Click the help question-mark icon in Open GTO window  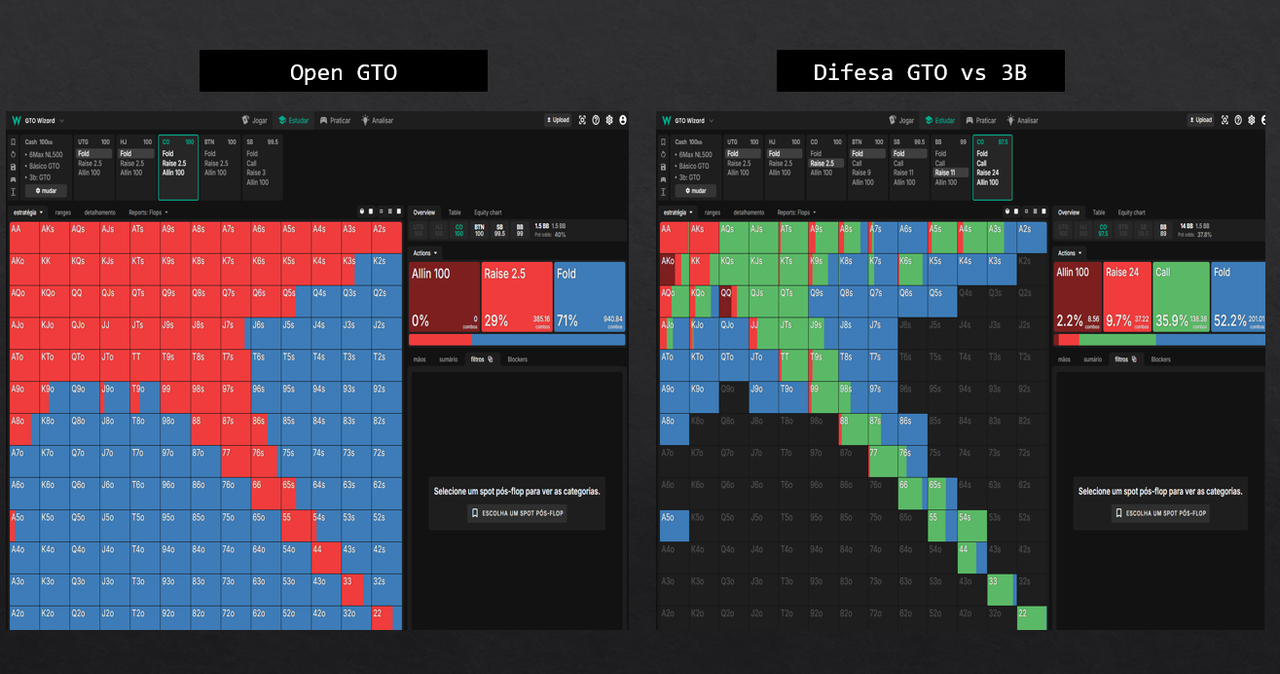click(x=596, y=120)
